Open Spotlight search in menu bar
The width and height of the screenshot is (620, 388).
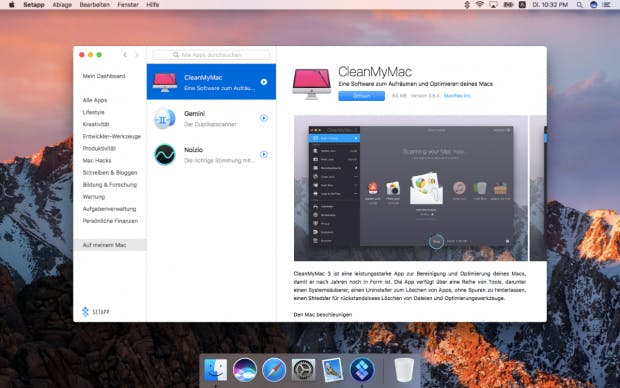click(580, 5)
